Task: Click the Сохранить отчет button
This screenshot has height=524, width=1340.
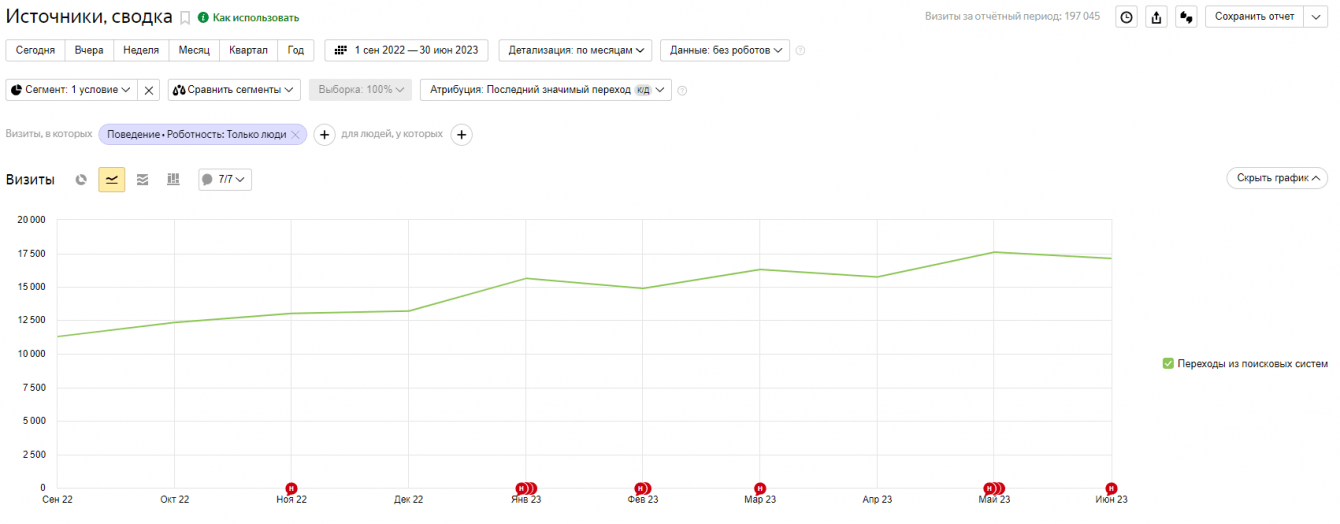Action: (x=1254, y=17)
